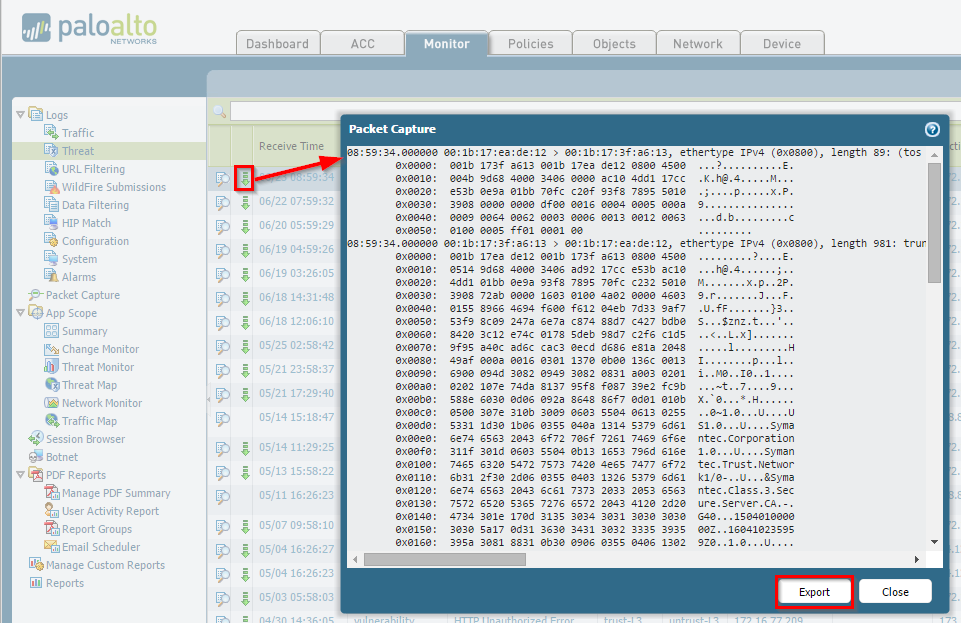
Task: View details of 06/18 12:06:10 log entry
Action: click(x=222, y=322)
